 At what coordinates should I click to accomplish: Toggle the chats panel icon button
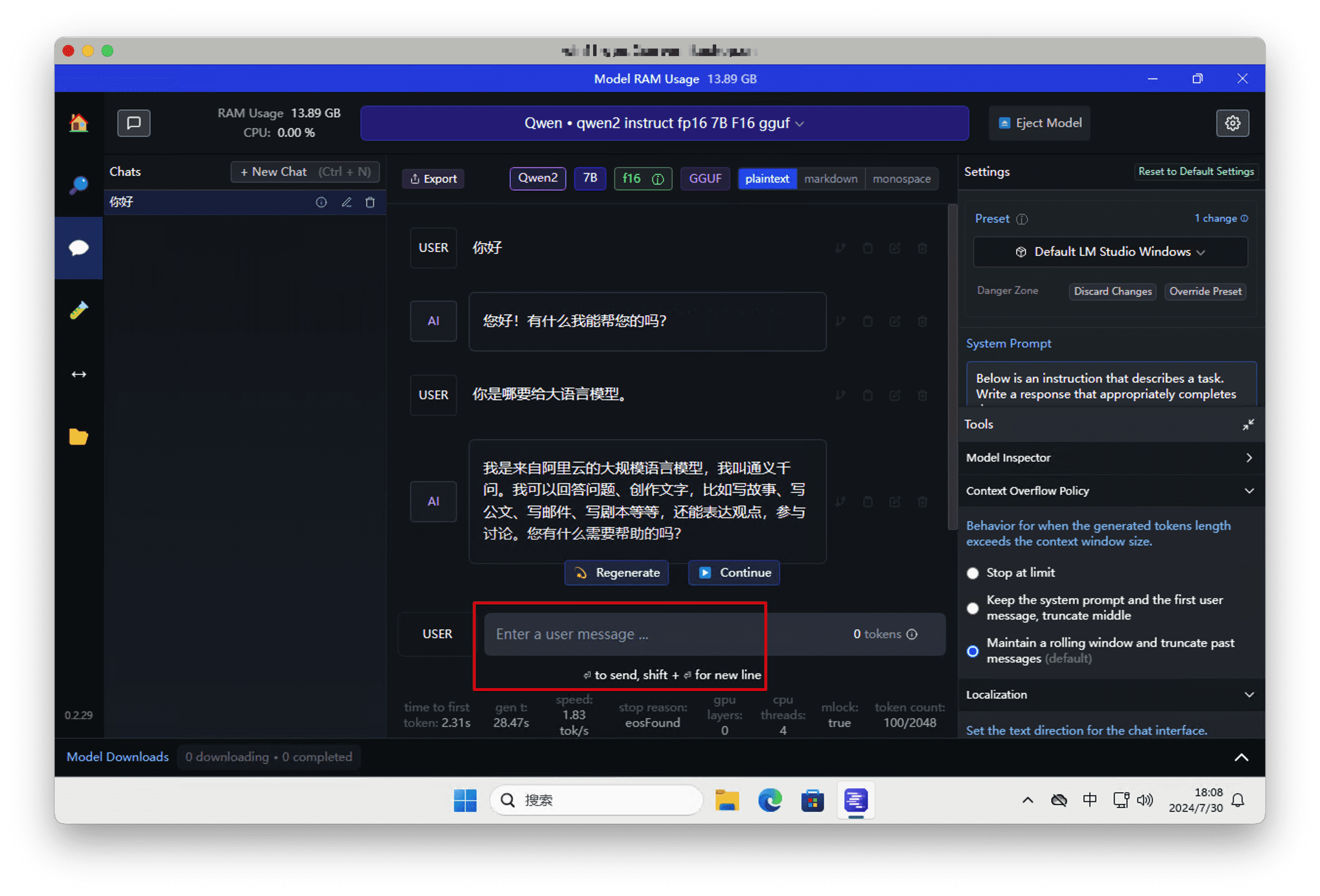coord(133,122)
